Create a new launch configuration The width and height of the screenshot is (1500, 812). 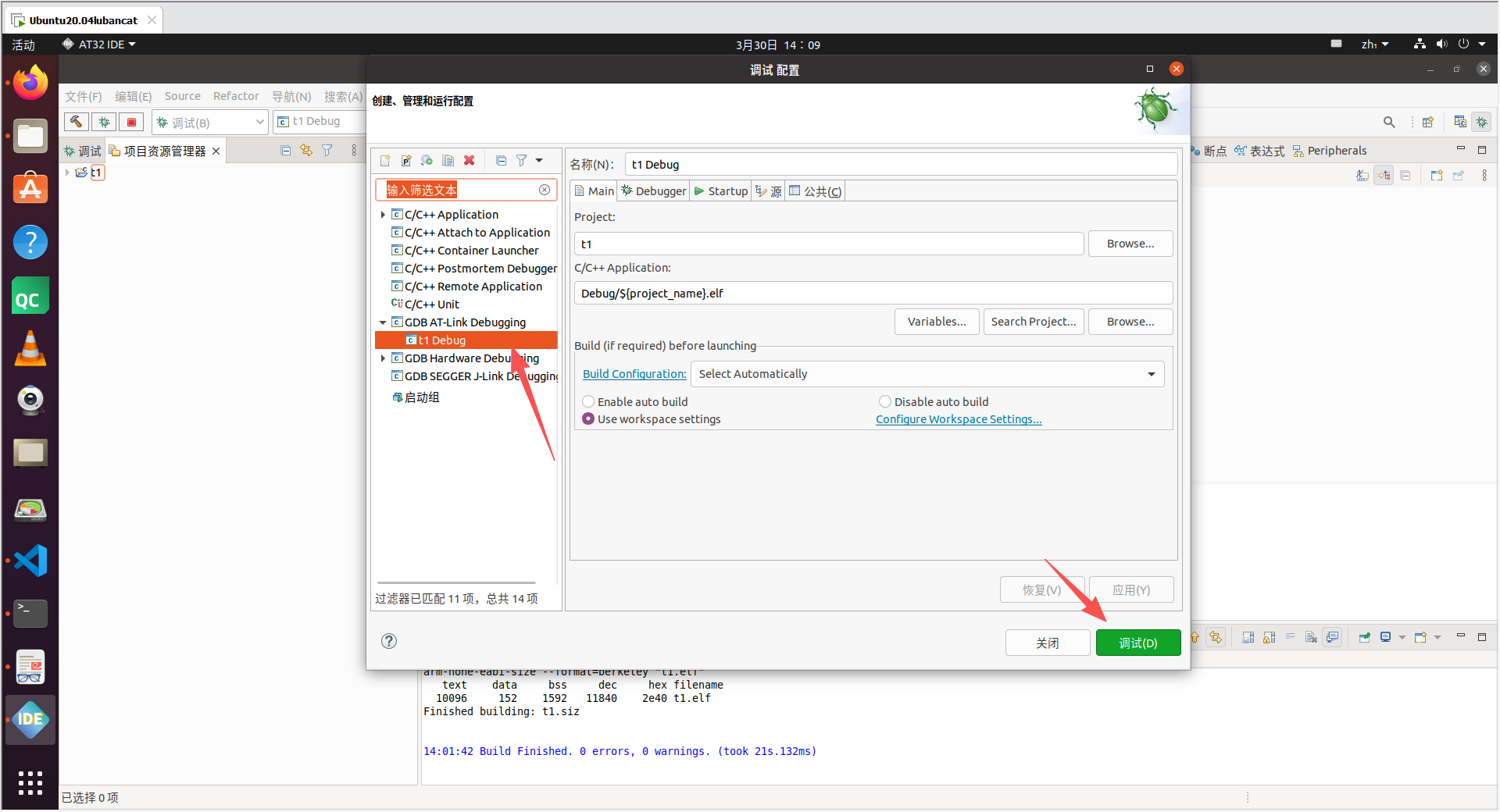click(x=385, y=161)
